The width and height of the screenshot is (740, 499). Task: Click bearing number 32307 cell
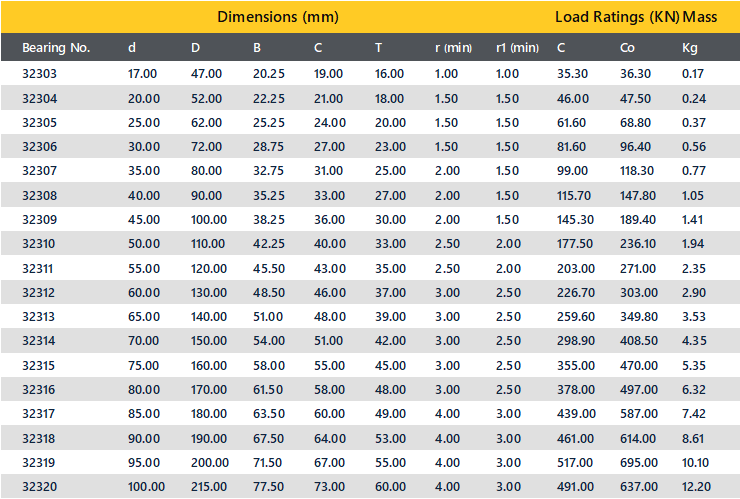coord(39,171)
